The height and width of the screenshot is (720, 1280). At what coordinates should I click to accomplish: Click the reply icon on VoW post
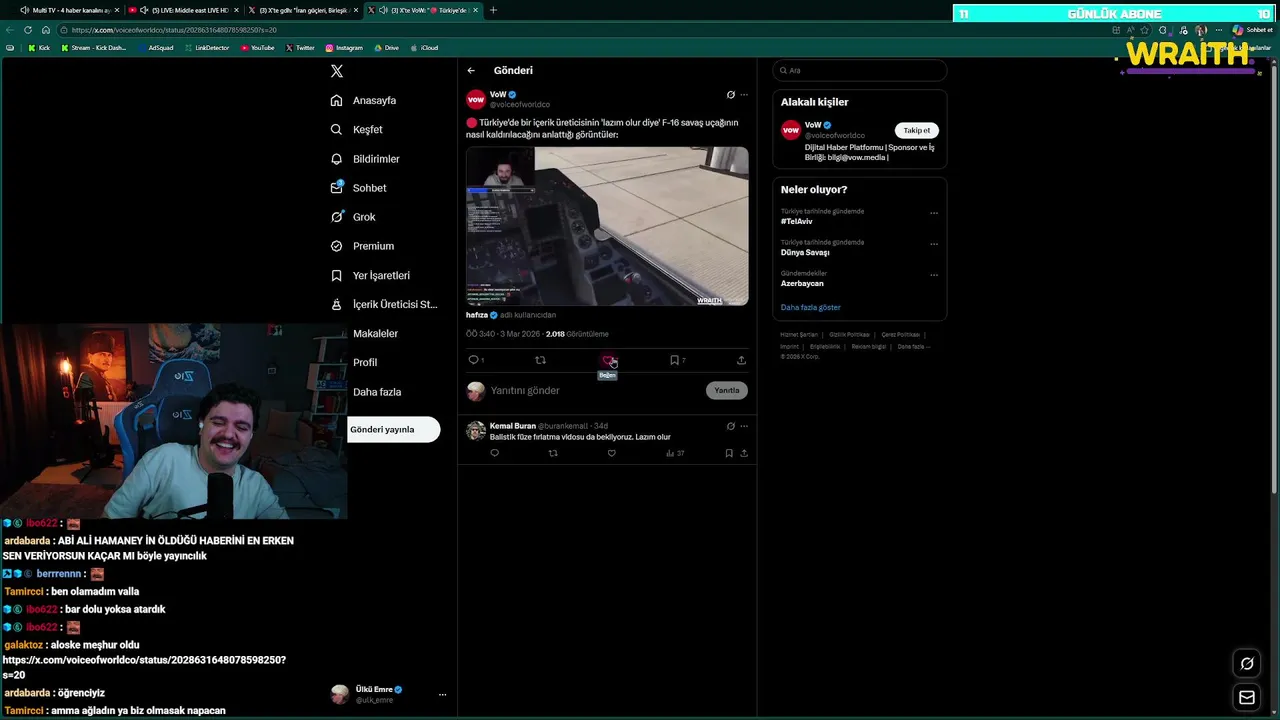[473, 360]
